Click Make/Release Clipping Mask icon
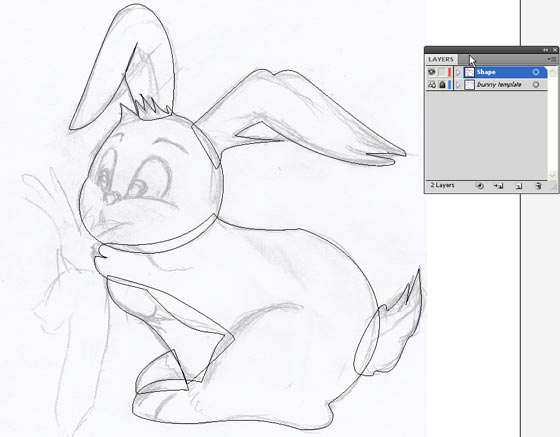 [x=480, y=186]
